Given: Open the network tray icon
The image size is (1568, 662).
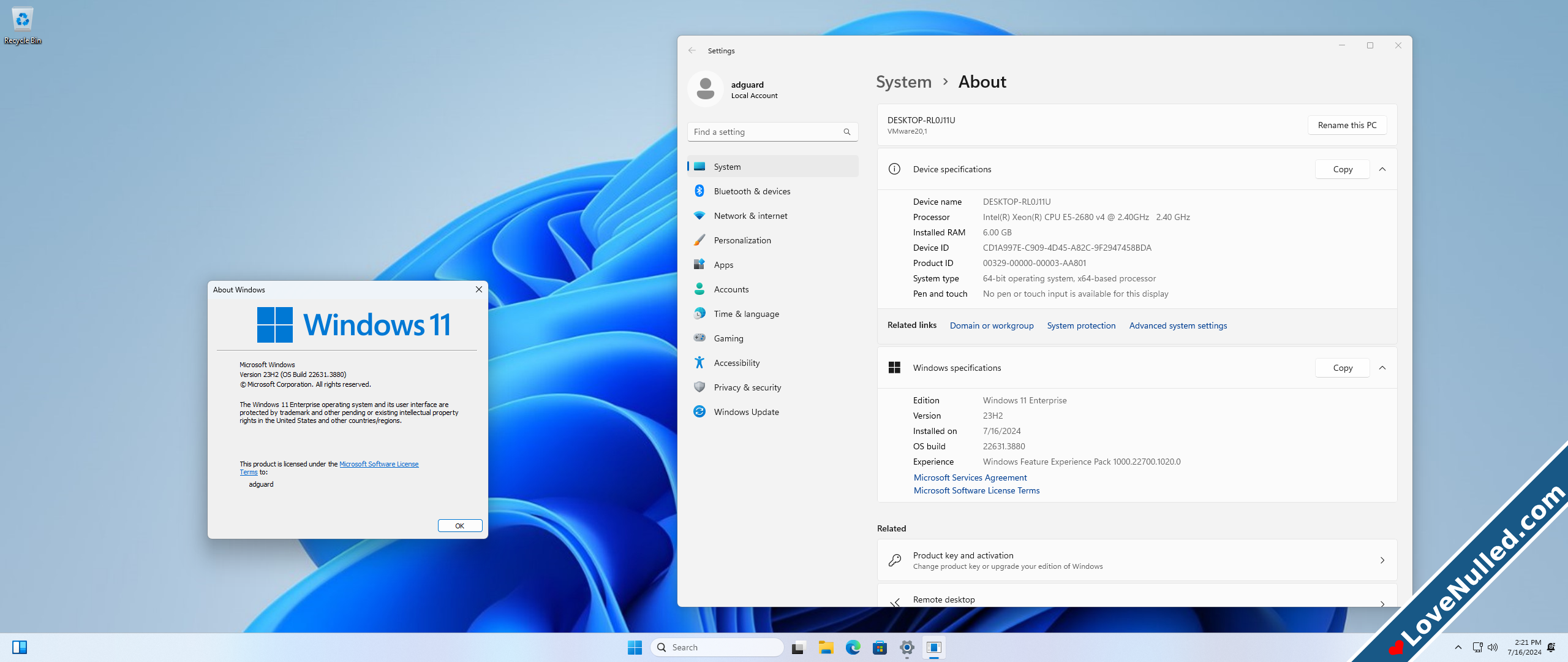Looking at the screenshot, I should [1477, 647].
